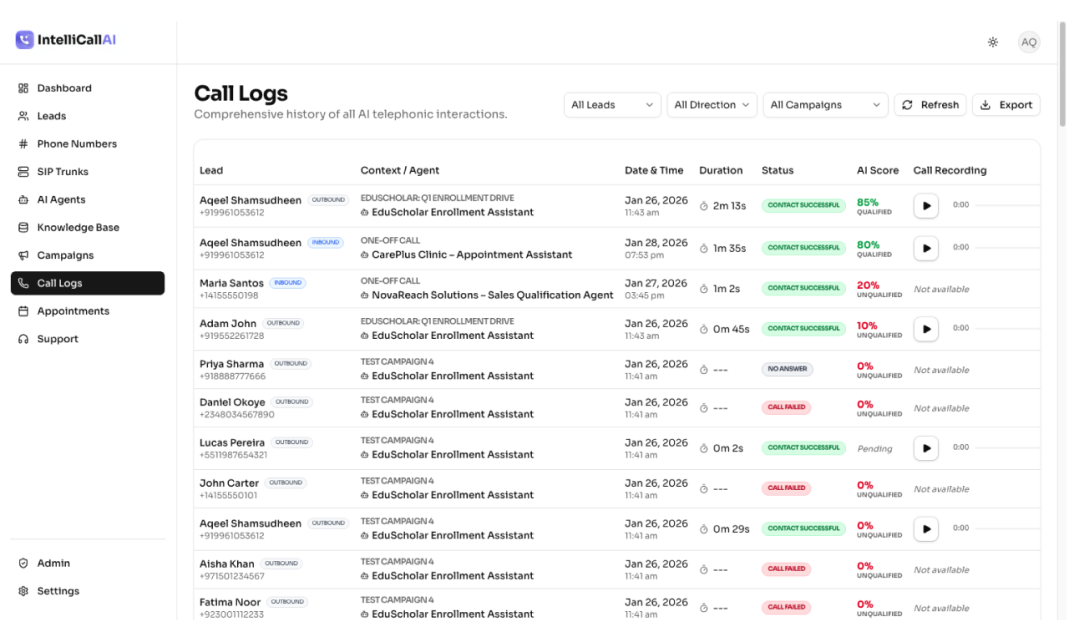Select the Aisha Khan lead name
1069x640 pixels.
(226, 564)
